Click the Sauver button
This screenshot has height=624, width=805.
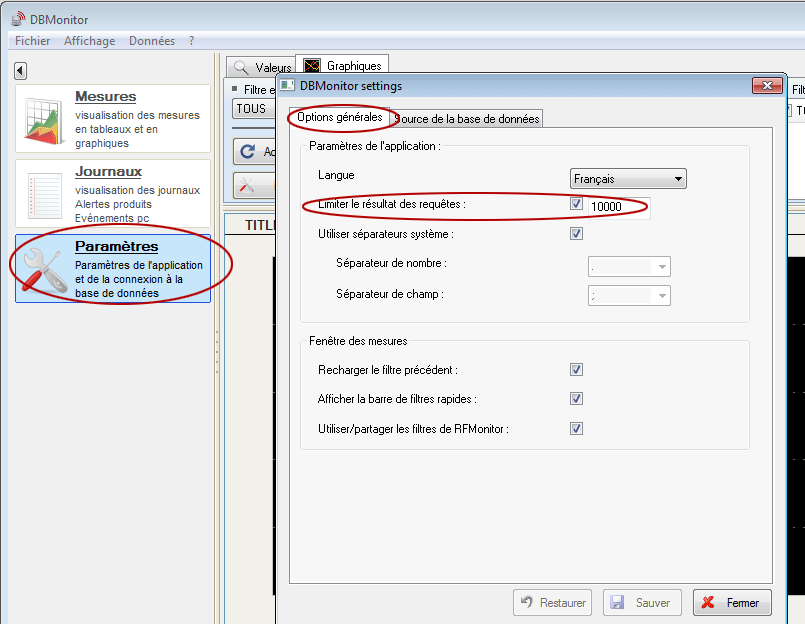tap(642, 602)
